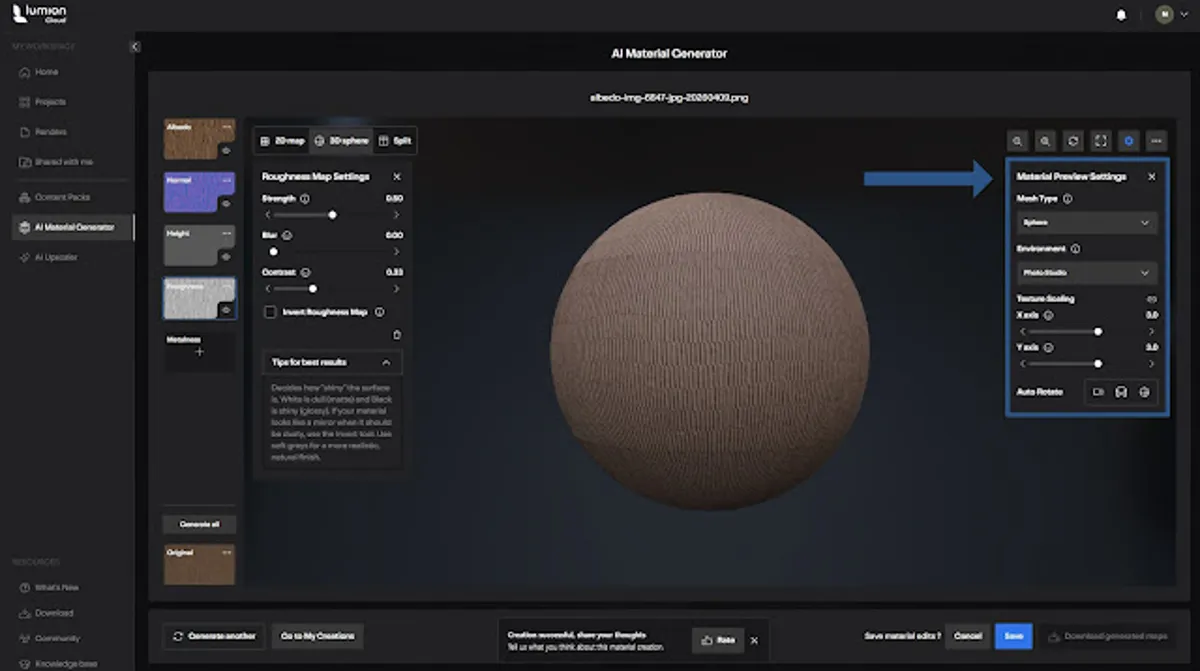
Task: Adjust the Contrast slider handle
Action: click(x=313, y=289)
